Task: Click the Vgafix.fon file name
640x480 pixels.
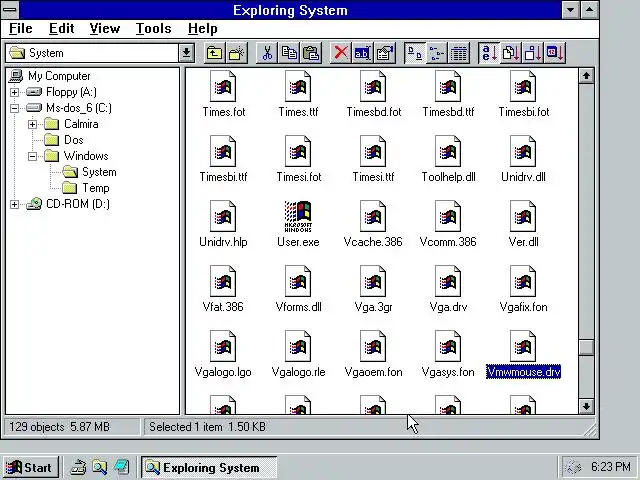Action: (523, 307)
